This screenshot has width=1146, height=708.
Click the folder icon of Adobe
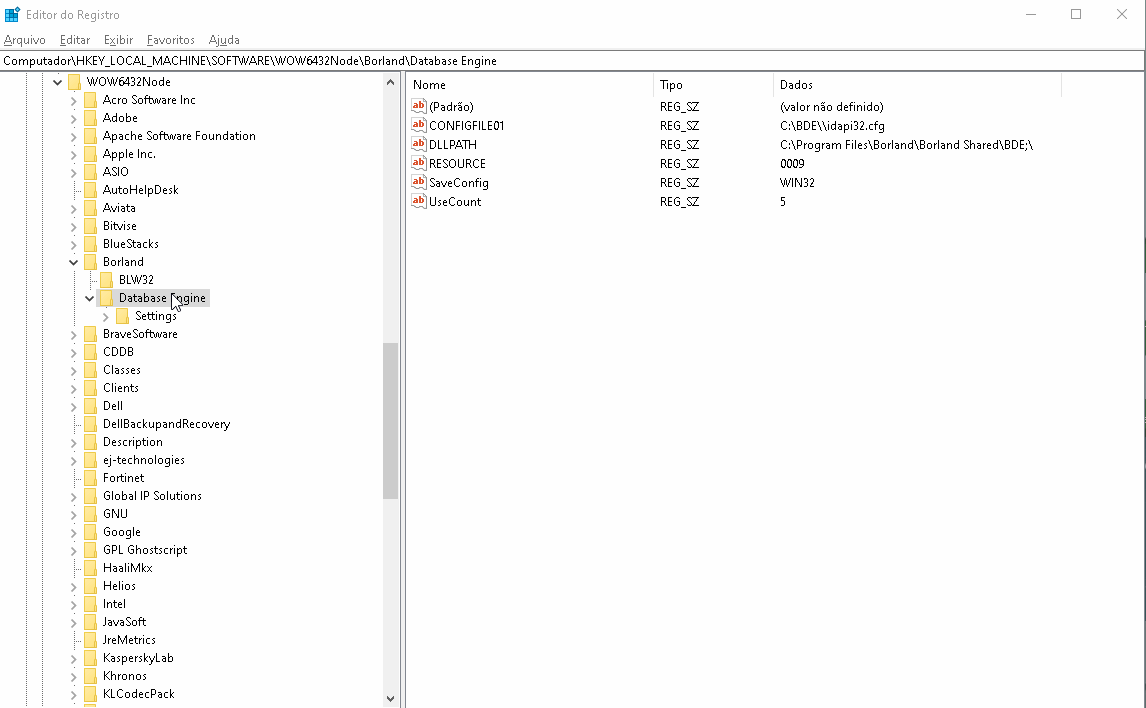(x=91, y=118)
